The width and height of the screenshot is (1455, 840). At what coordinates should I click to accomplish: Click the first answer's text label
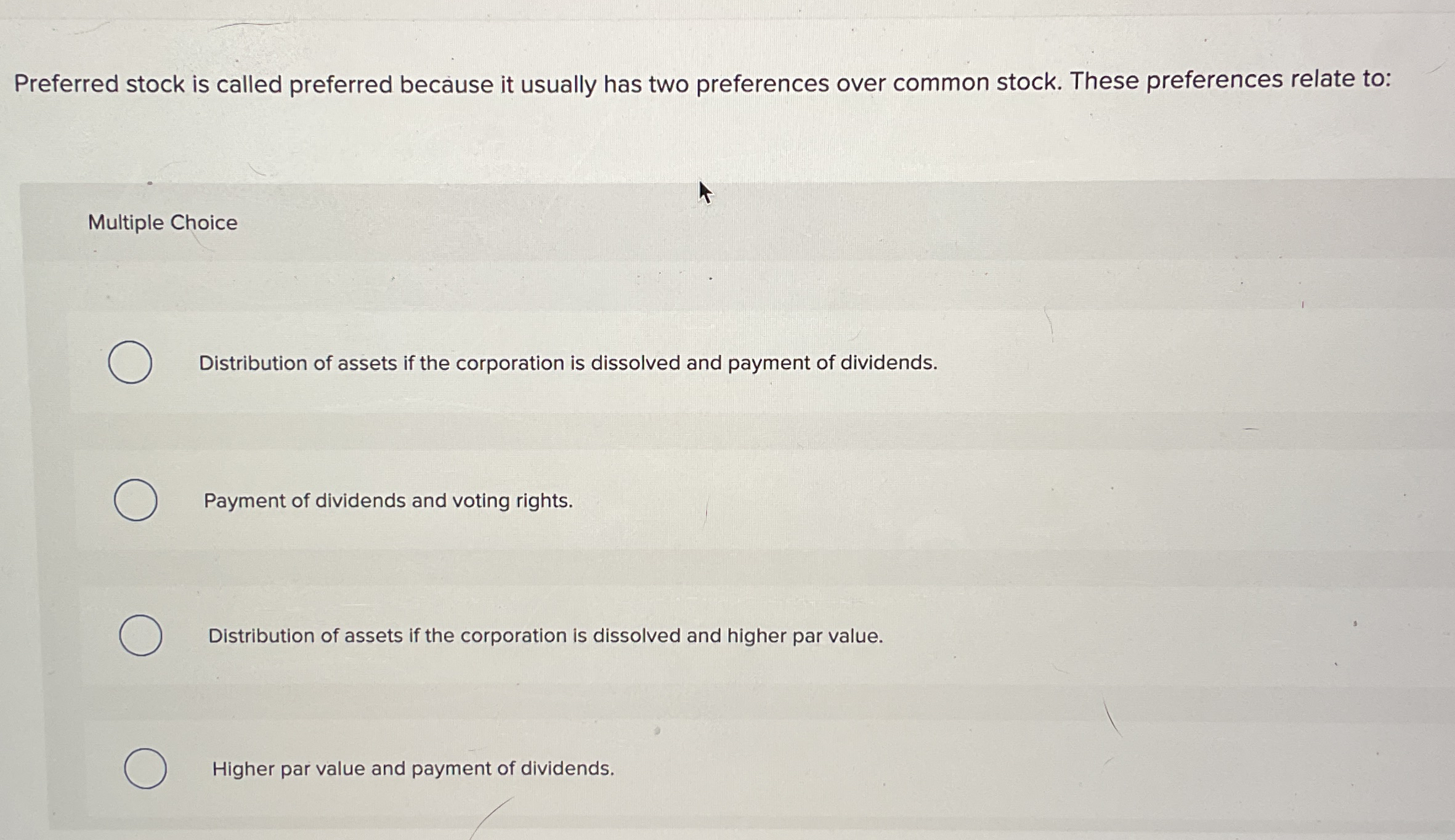pos(567,363)
